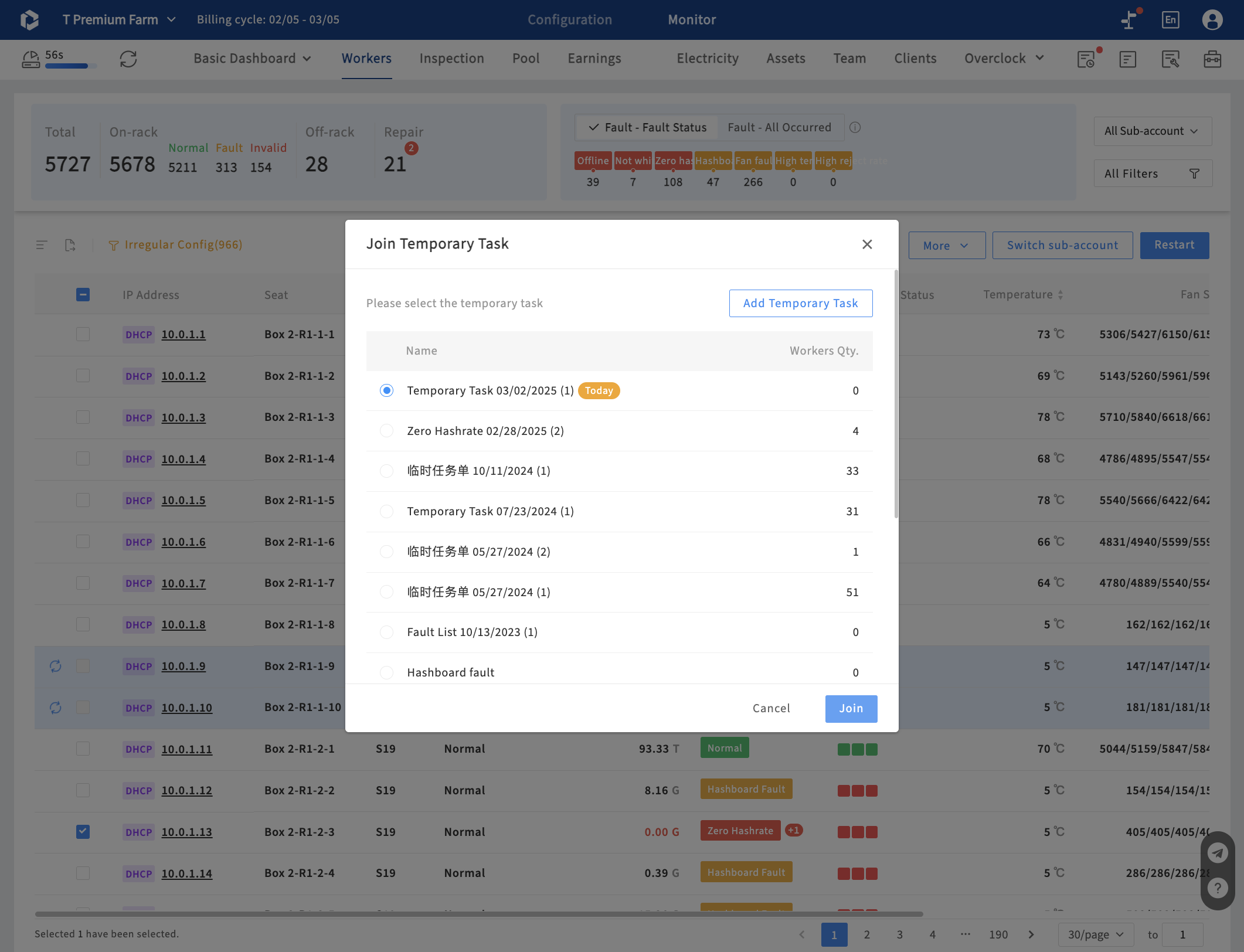Open the user profile avatar

(x=1212, y=20)
